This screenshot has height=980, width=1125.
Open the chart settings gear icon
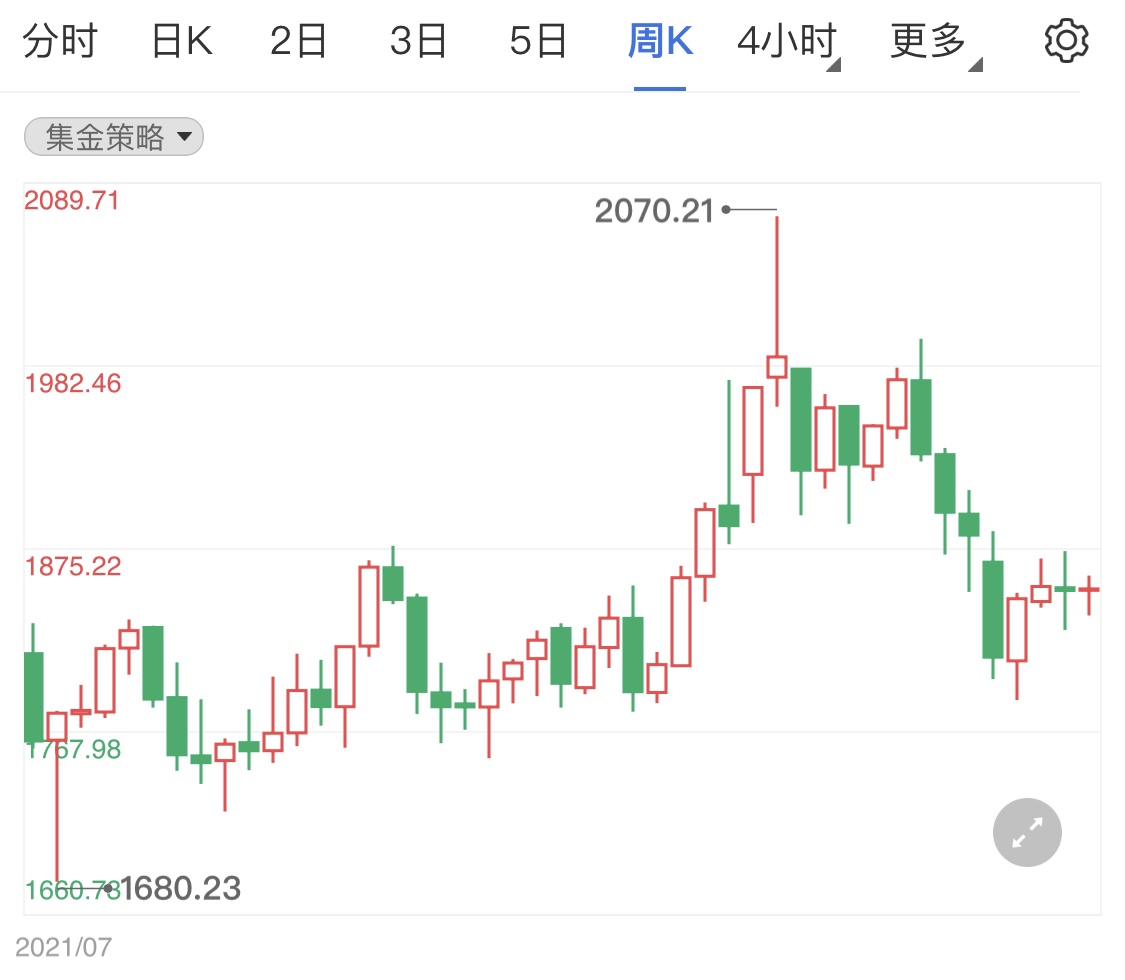click(1066, 41)
